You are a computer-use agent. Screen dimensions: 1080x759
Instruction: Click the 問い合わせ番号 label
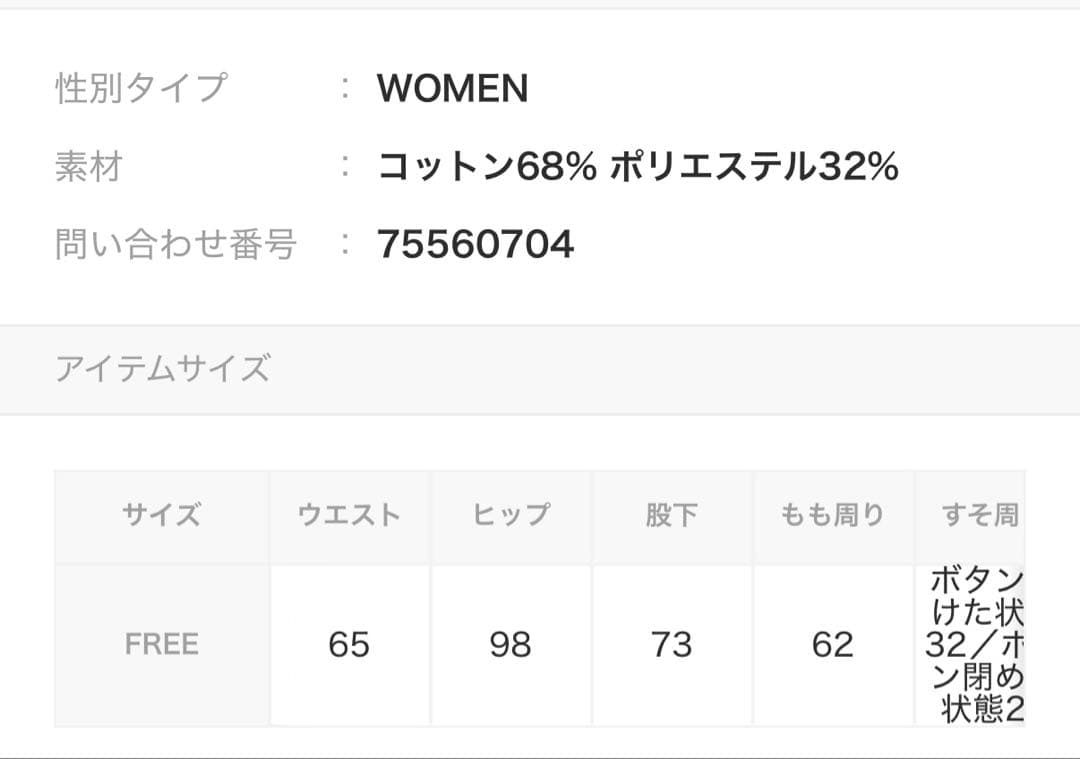point(176,244)
